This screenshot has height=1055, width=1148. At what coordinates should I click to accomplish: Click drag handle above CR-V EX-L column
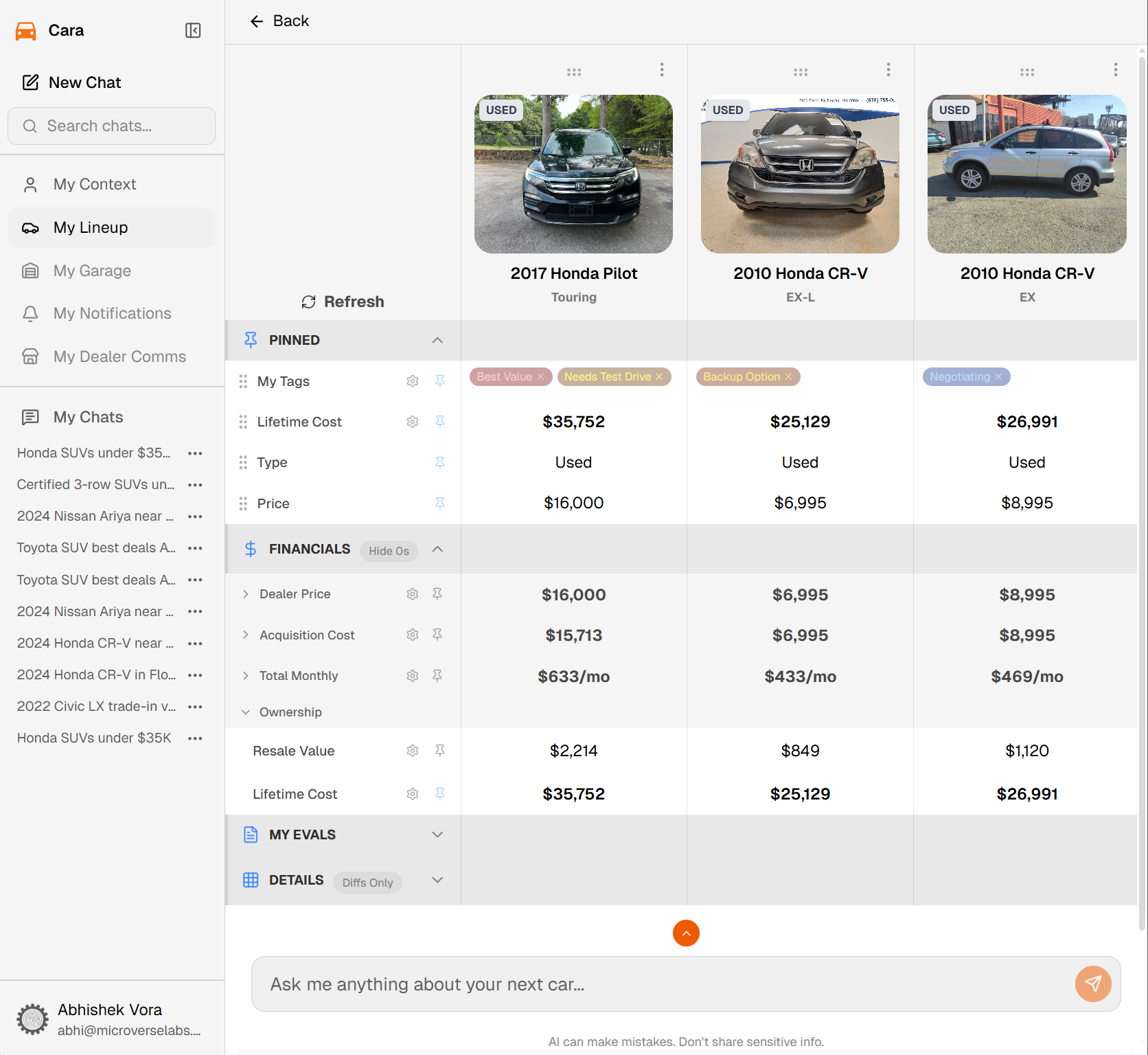(x=801, y=72)
